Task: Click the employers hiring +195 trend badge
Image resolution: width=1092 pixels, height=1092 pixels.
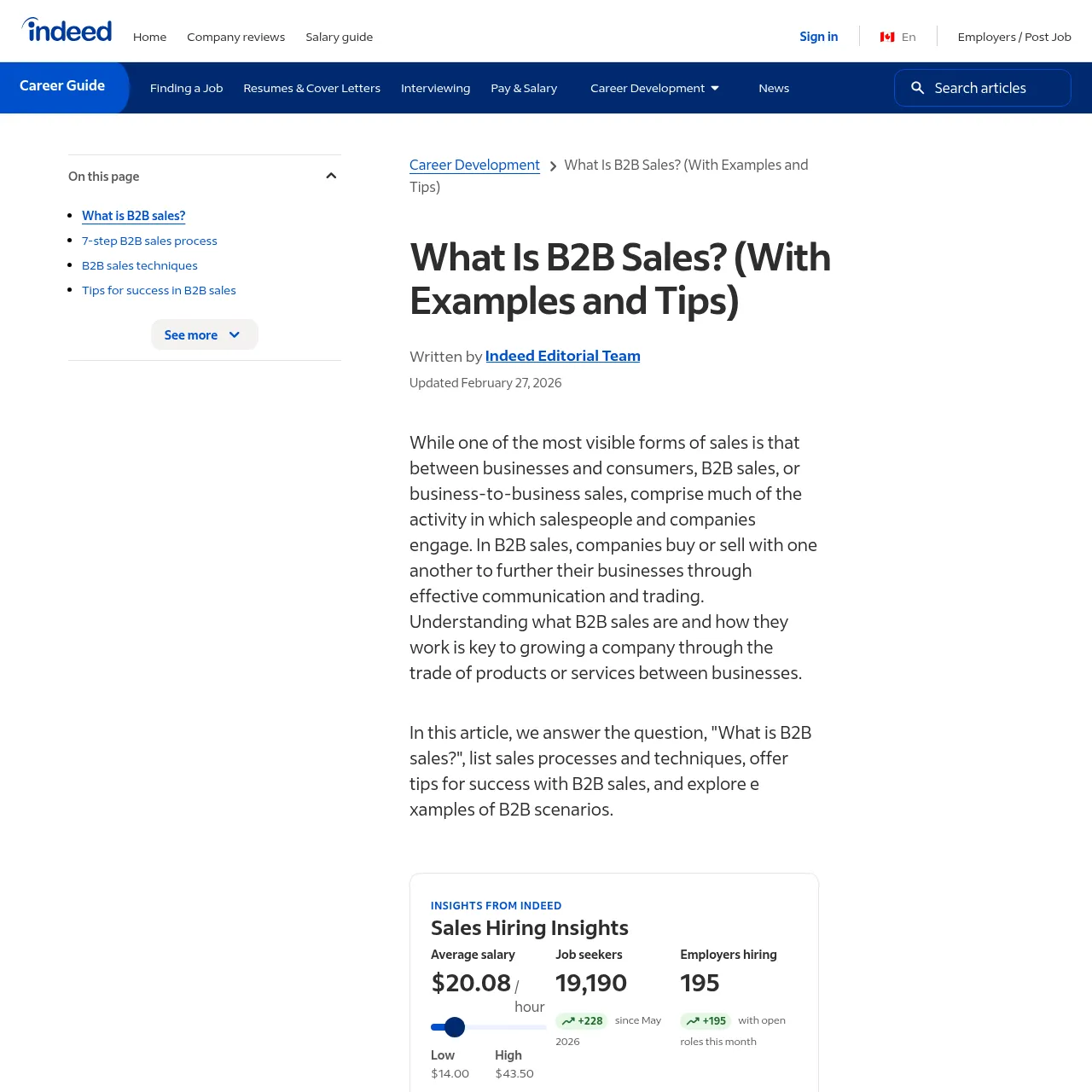Action: pyautogui.click(x=705, y=1021)
